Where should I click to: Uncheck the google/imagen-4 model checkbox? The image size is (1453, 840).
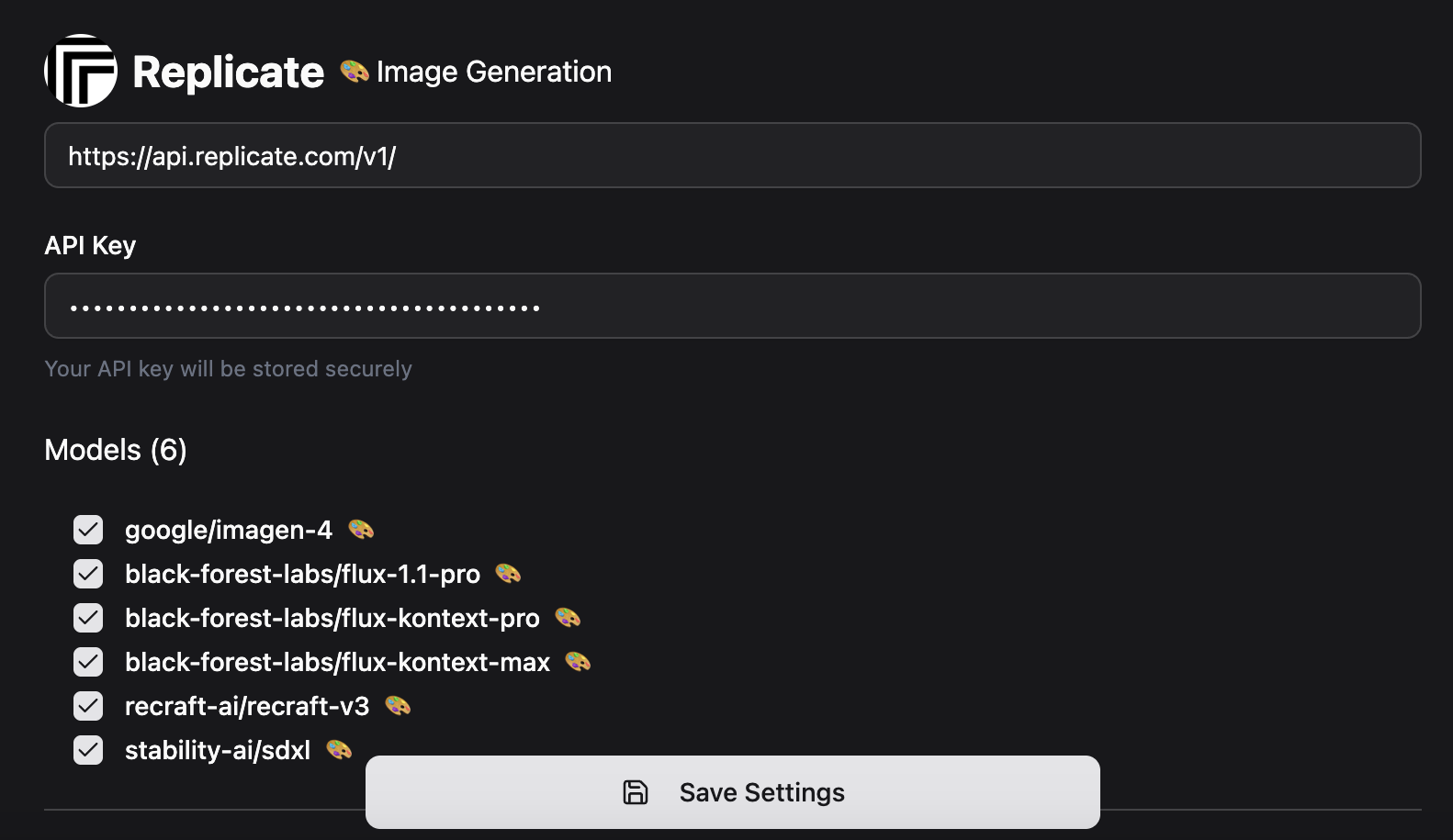[88, 530]
